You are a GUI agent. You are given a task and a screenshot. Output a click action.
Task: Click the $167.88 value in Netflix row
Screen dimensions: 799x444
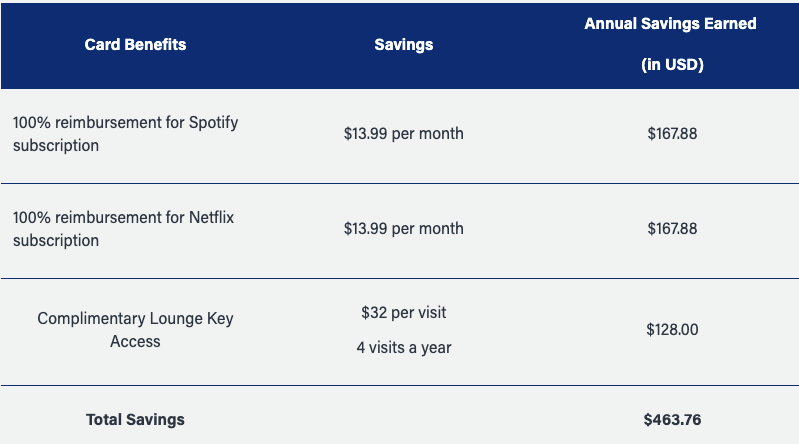(x=672, y=228)
